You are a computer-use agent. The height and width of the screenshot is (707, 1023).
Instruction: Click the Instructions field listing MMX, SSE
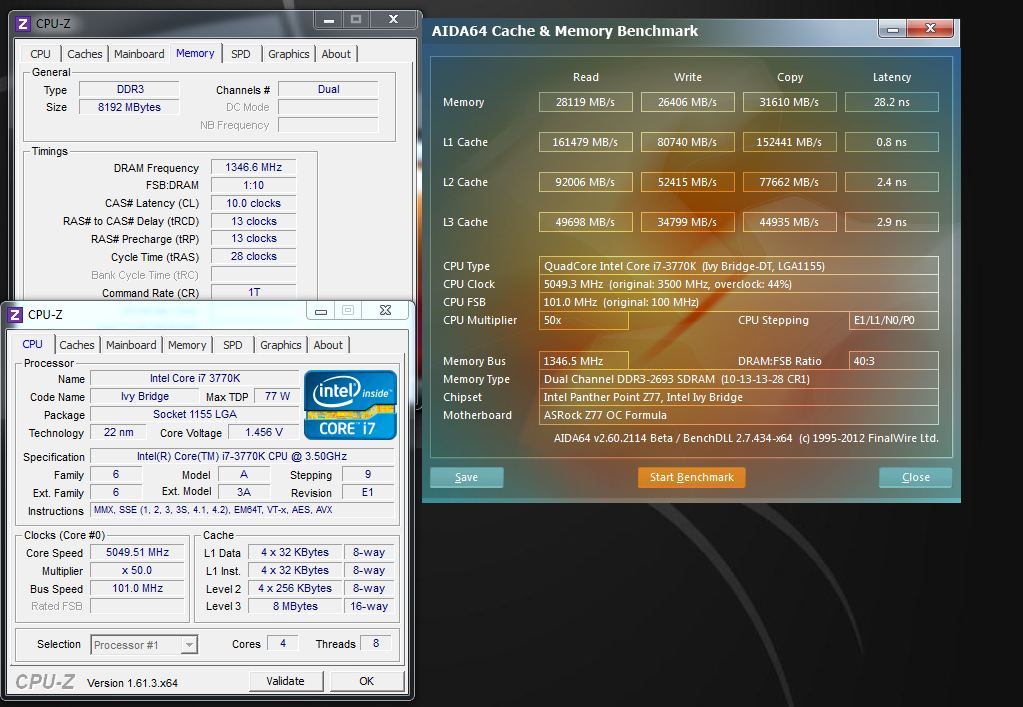242,510
